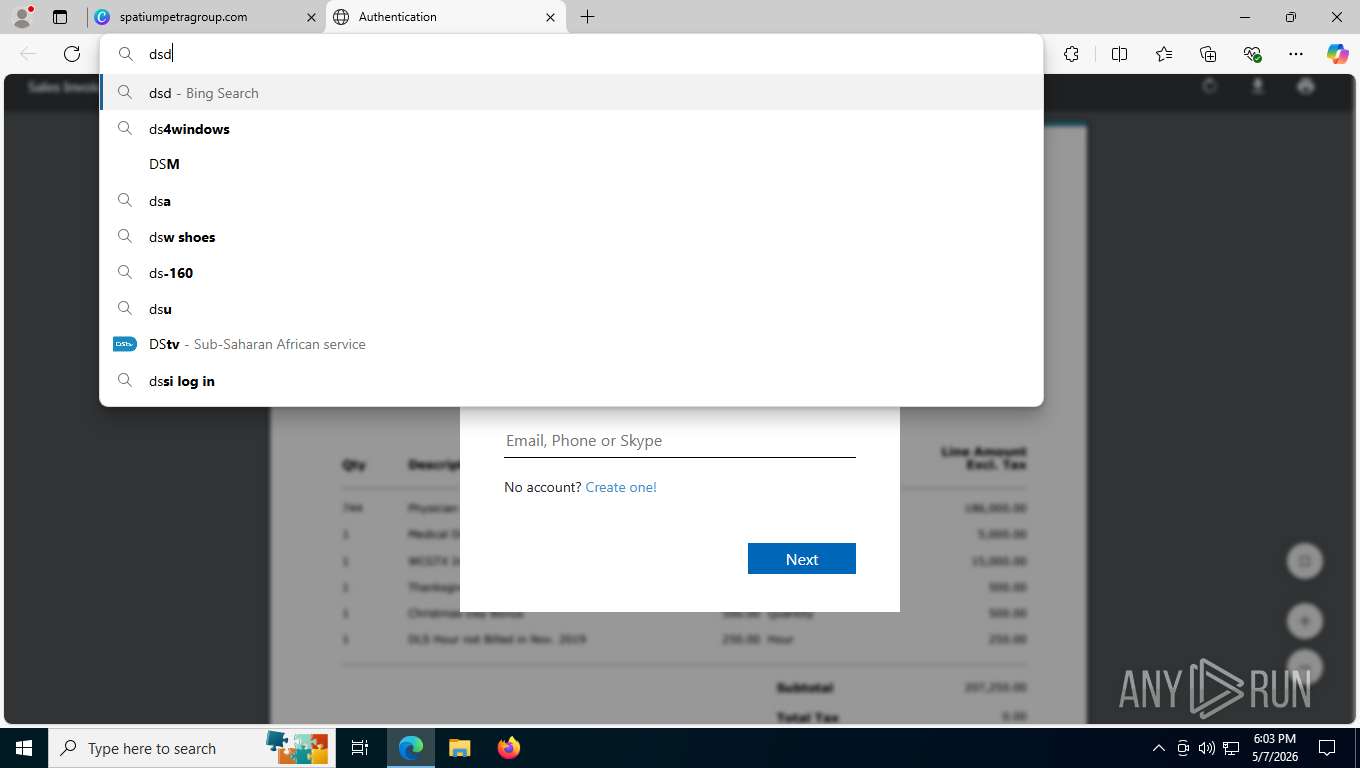Select the DStv Sub-Saharan African service suggestion
Screen dimensions: 1360x768
click(x=571, y=344)
